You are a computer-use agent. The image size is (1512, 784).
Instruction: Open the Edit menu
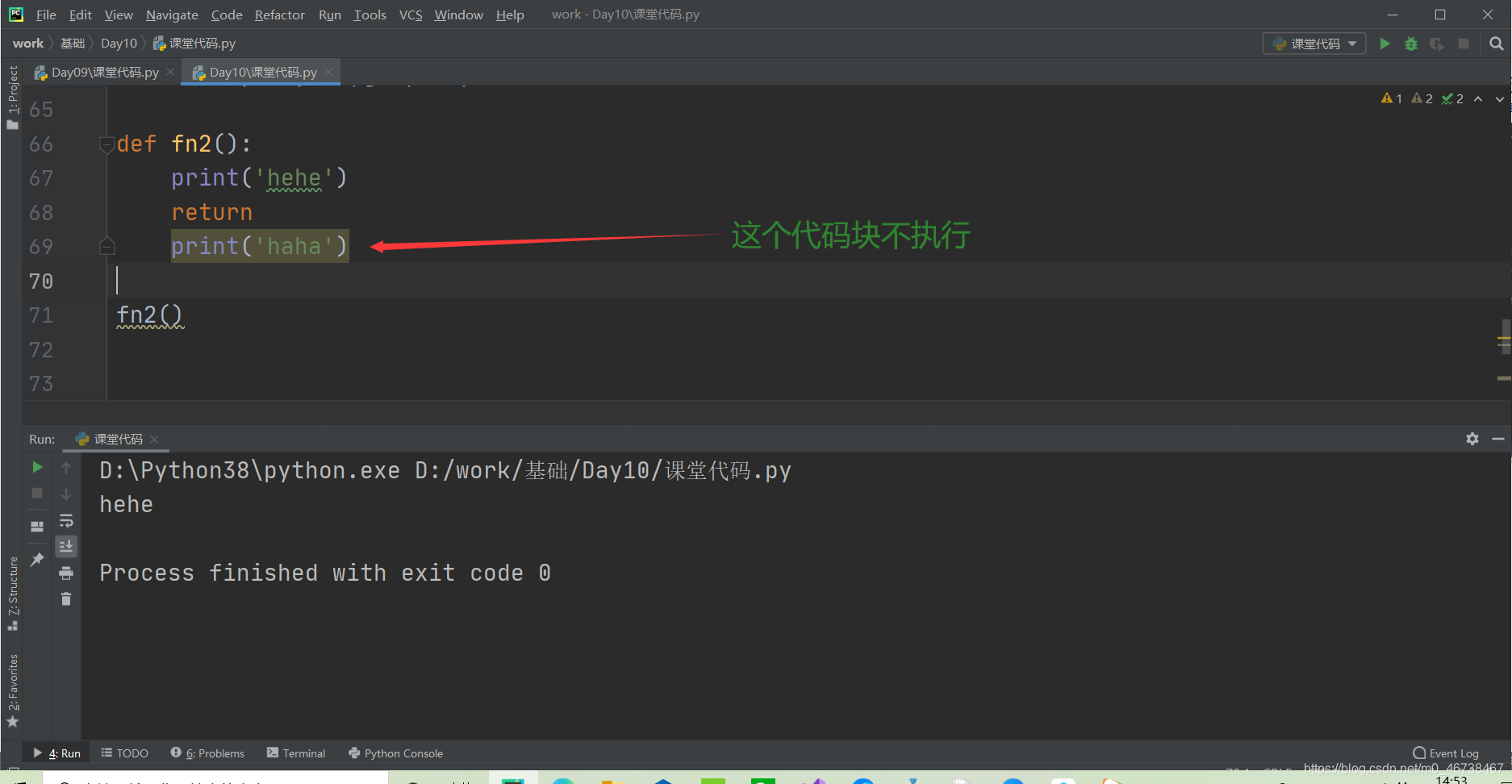80,15
